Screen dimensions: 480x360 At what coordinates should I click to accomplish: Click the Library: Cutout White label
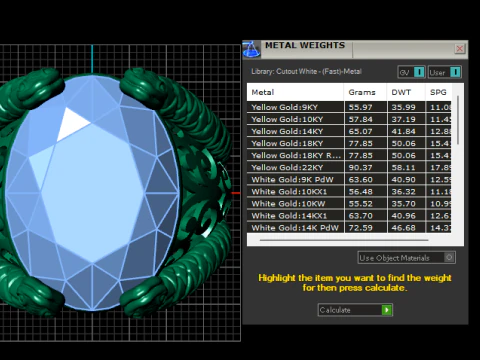pos(306,71)
